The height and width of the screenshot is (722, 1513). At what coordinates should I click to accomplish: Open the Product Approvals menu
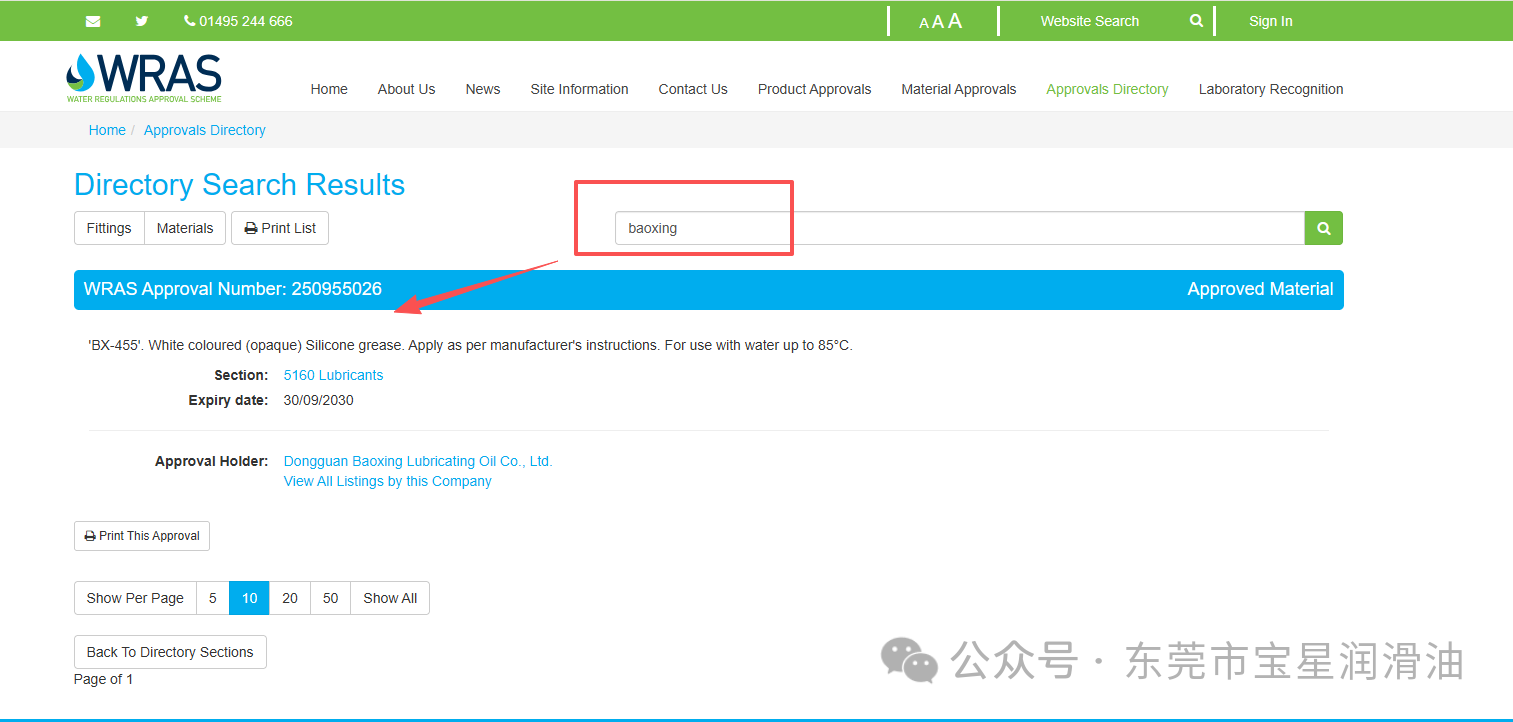(814, 89)
